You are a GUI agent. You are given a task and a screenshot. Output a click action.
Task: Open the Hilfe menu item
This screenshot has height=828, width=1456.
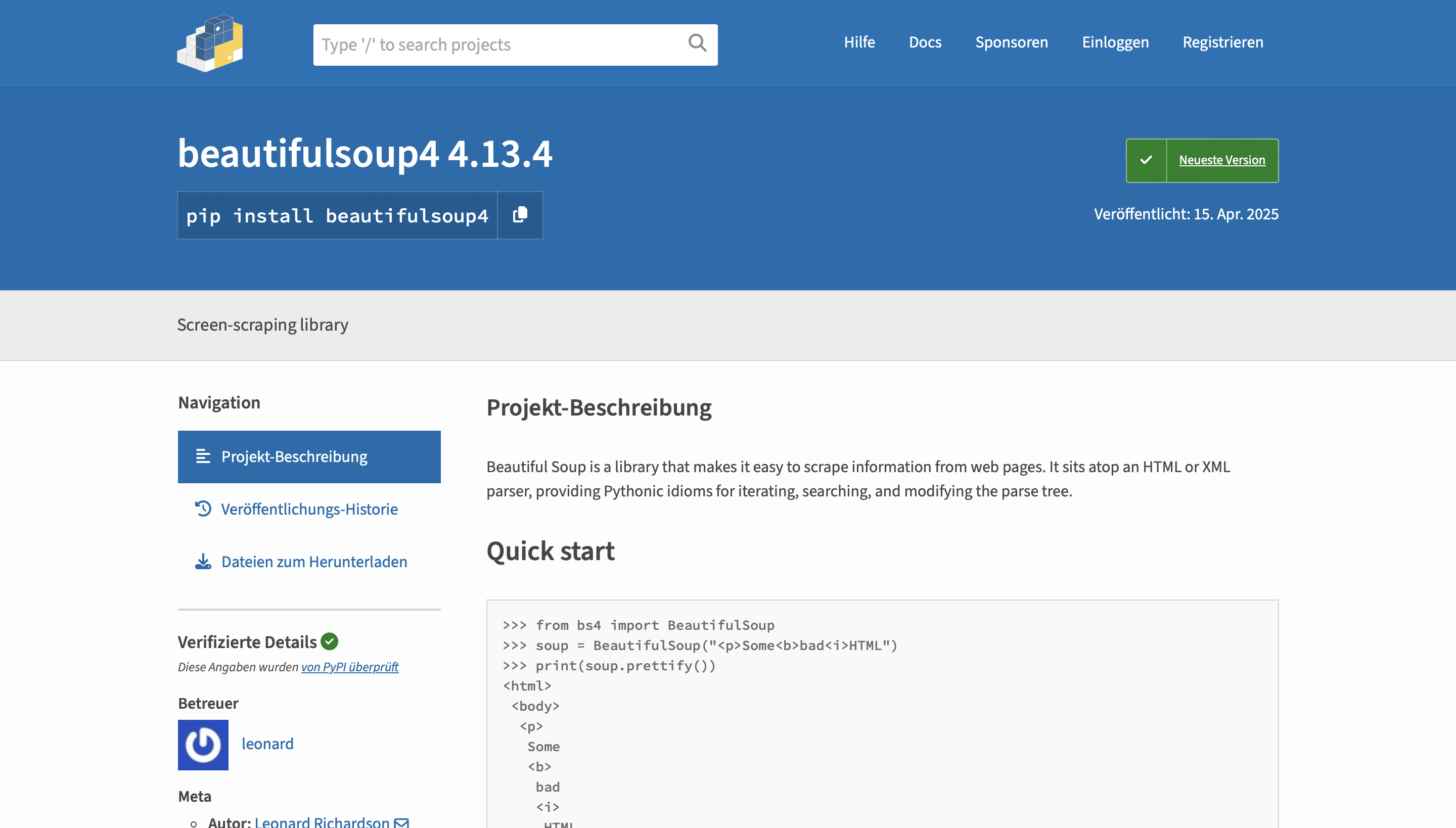(x=859, y=42)
